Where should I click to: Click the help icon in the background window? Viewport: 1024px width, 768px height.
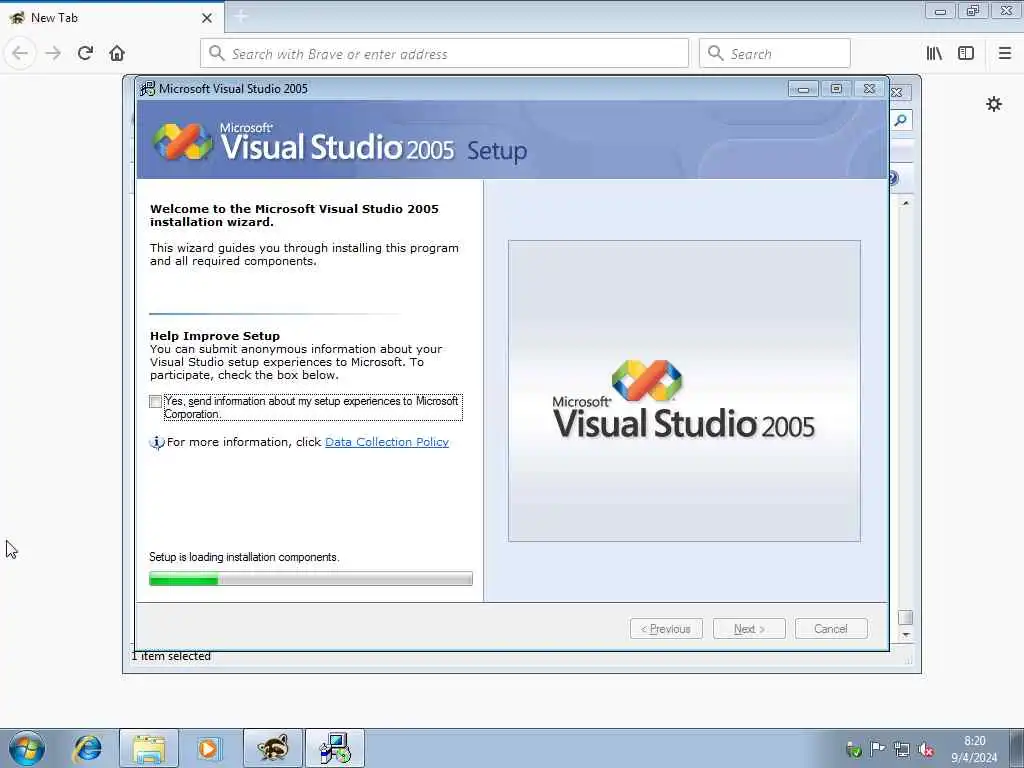pyautogui.click(x=895, y=178)
